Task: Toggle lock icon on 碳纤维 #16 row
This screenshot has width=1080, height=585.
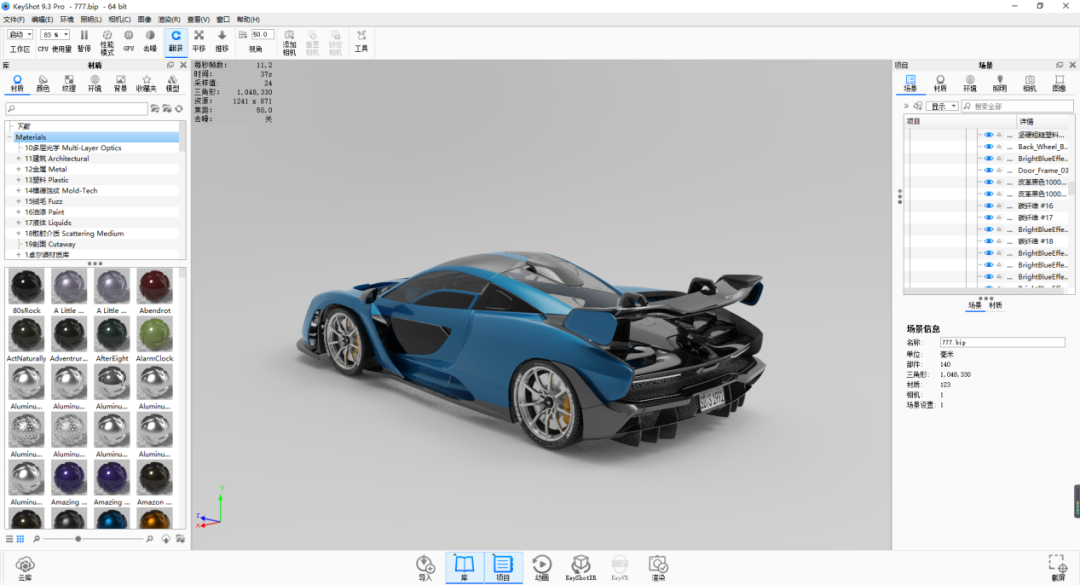Action: coord(999,206)
